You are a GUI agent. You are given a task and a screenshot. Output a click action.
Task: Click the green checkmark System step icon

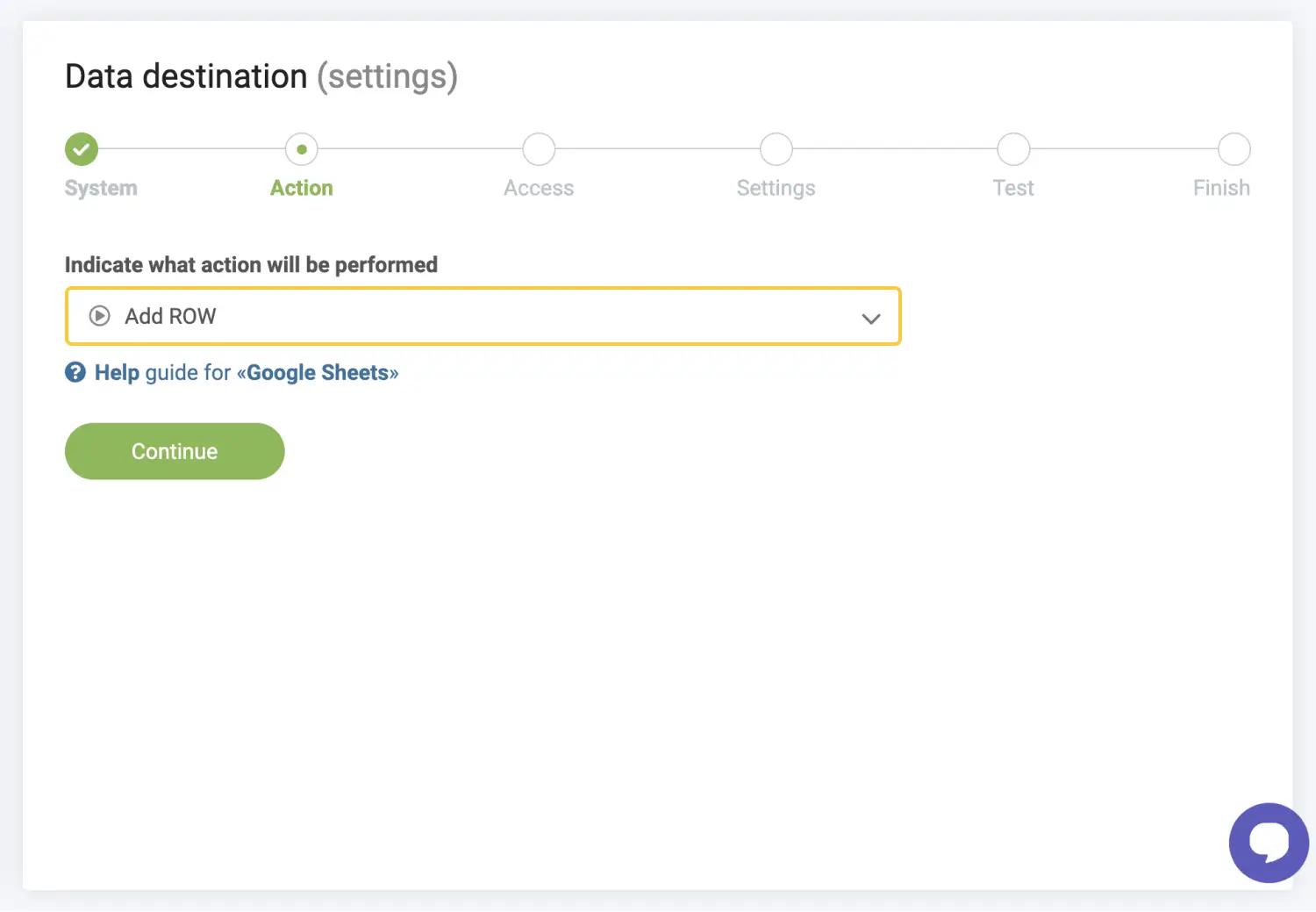(x=82, y=149)
